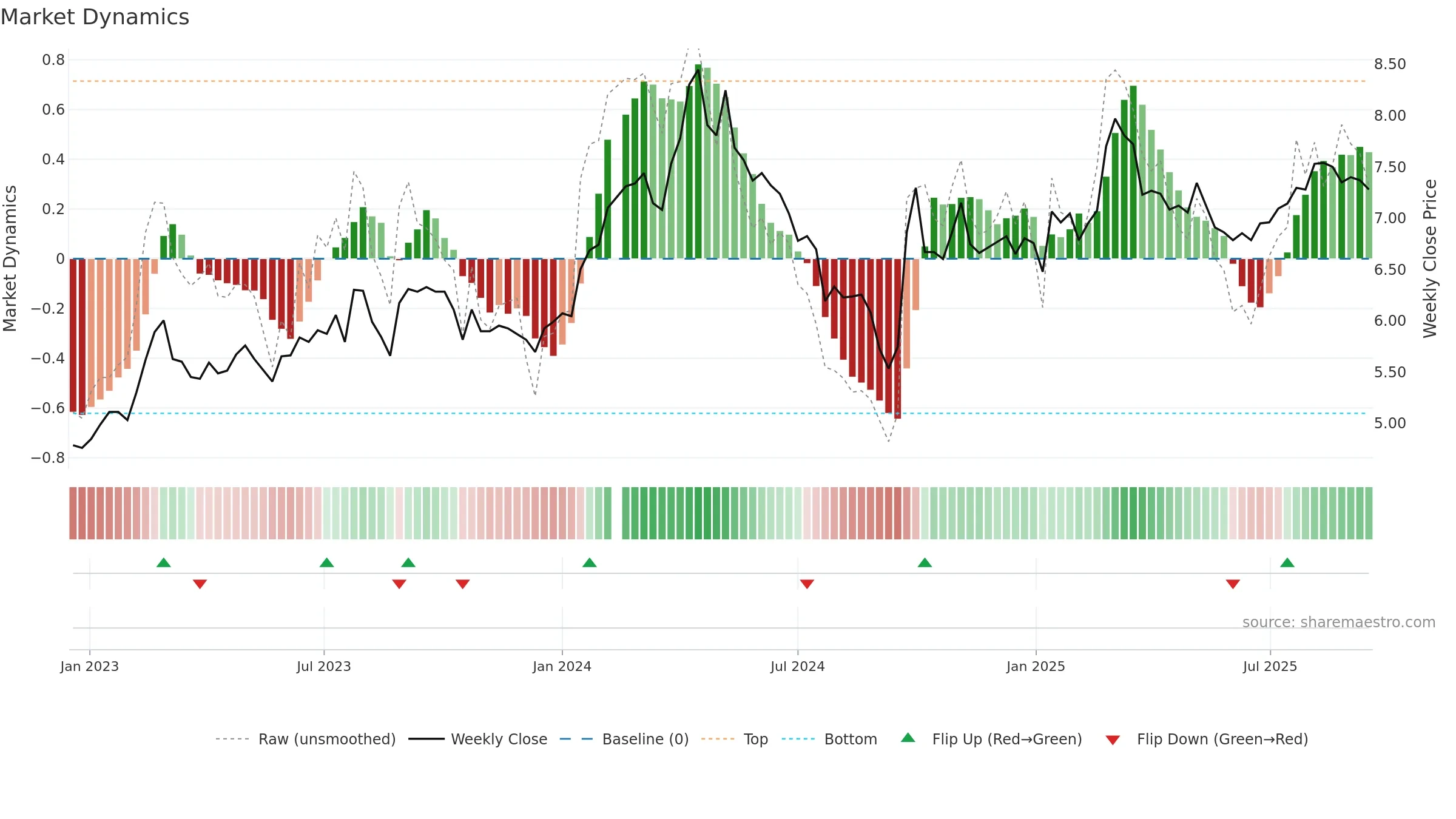Click the 7.50 price tick label
This screenshot has height=819, width=1456.
tap(1390, 167)
